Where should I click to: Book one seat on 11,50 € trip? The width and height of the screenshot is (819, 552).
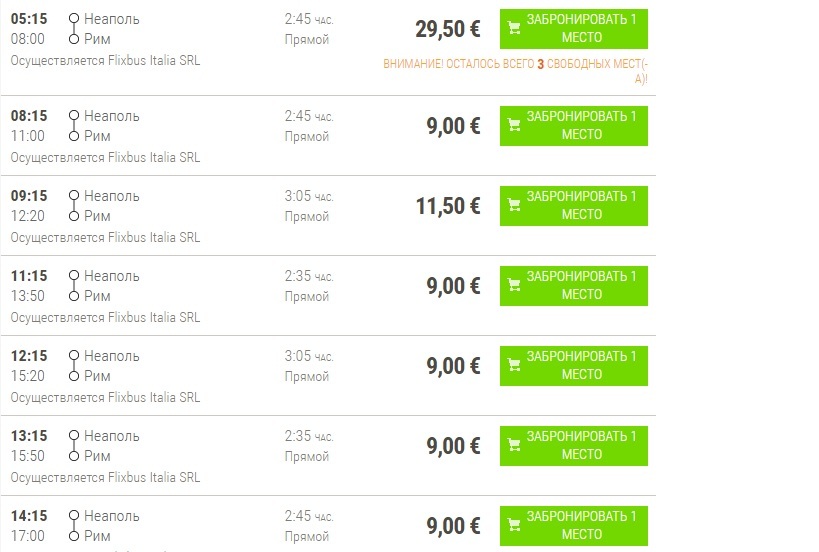coord(574,205)
